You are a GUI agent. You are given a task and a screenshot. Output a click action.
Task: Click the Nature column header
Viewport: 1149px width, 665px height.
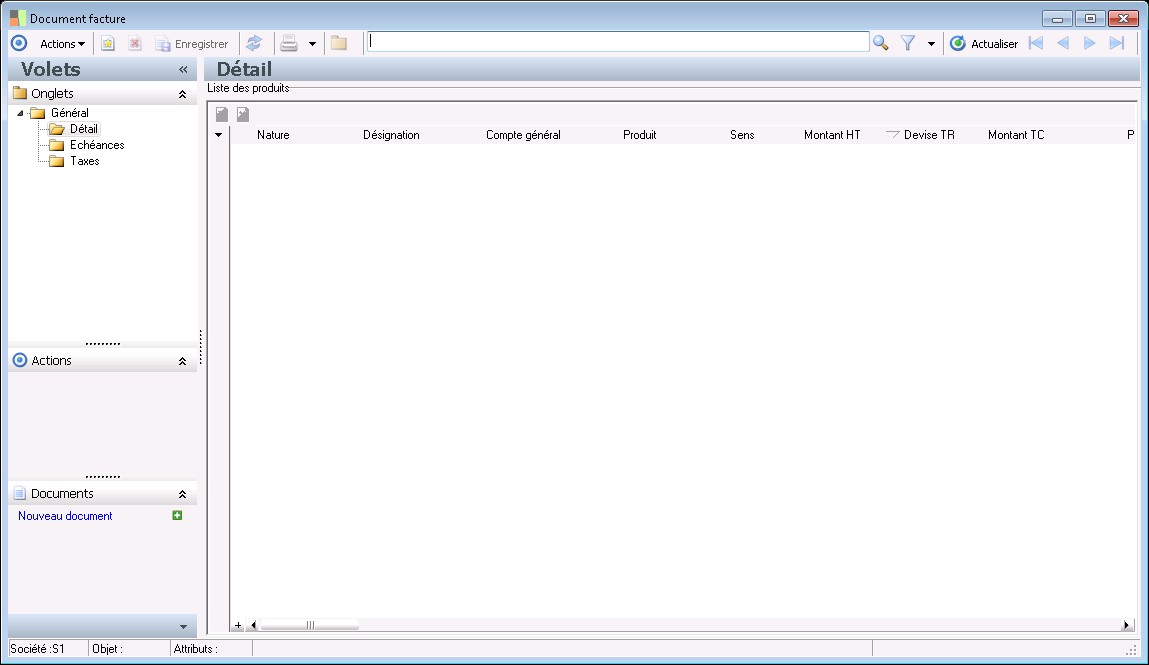pos(273,135)
